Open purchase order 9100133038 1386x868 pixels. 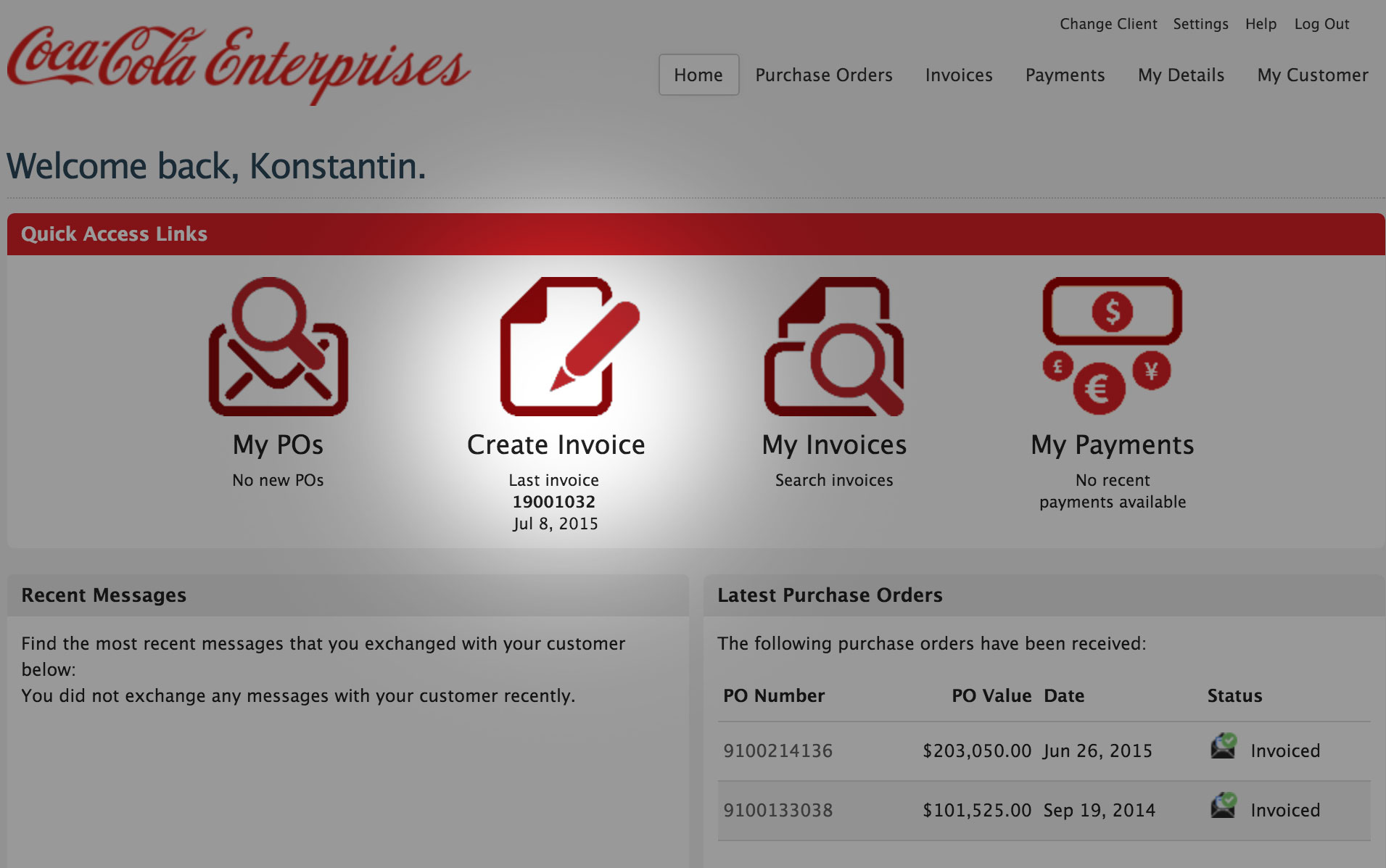[778, 810]
